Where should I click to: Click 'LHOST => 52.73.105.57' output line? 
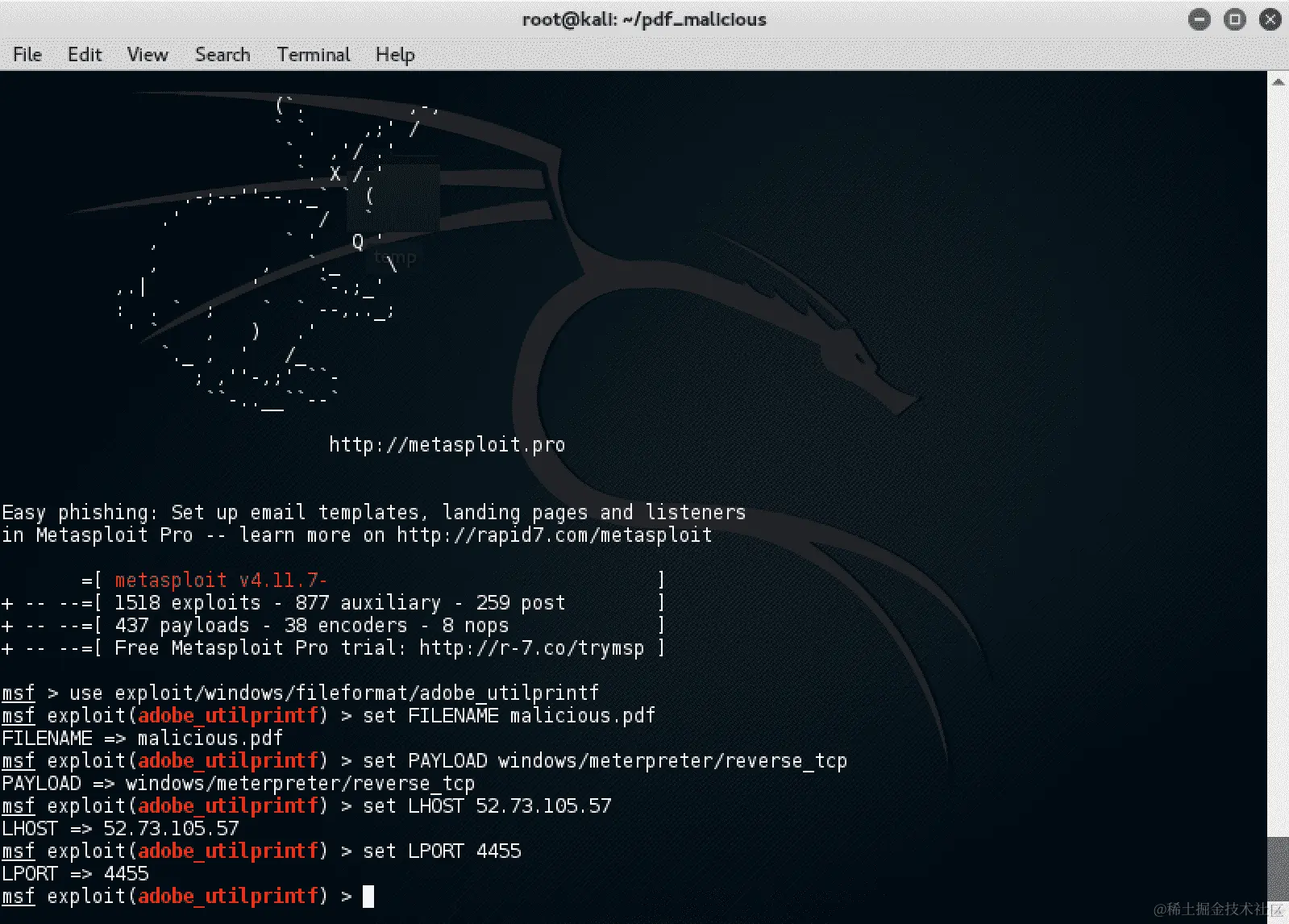(120, 828)
